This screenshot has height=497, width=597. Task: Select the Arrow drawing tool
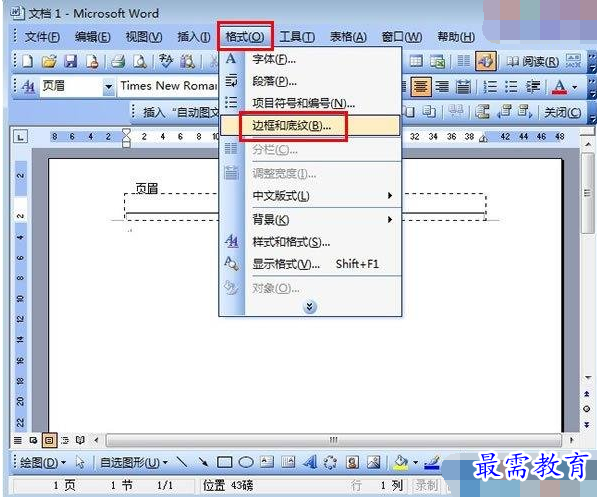203,463
